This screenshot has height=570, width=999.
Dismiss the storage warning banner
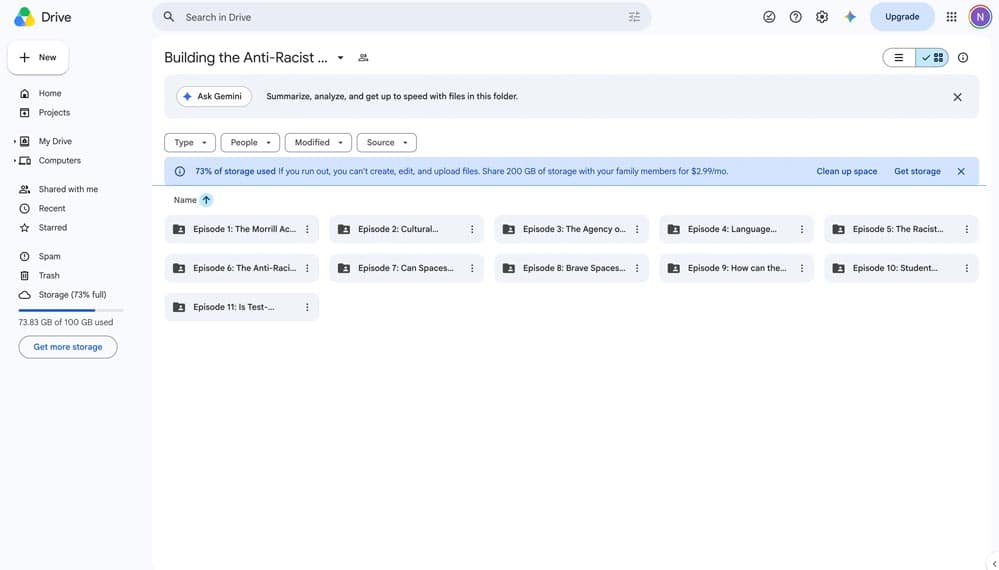coord(961,171)
